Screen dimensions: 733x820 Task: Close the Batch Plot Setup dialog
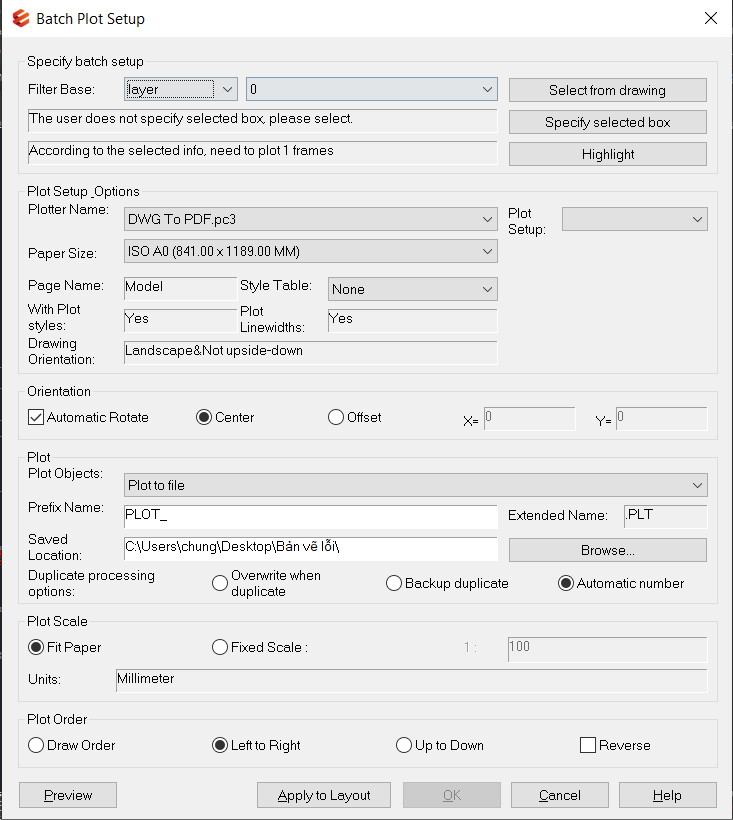tap(711, 18)
